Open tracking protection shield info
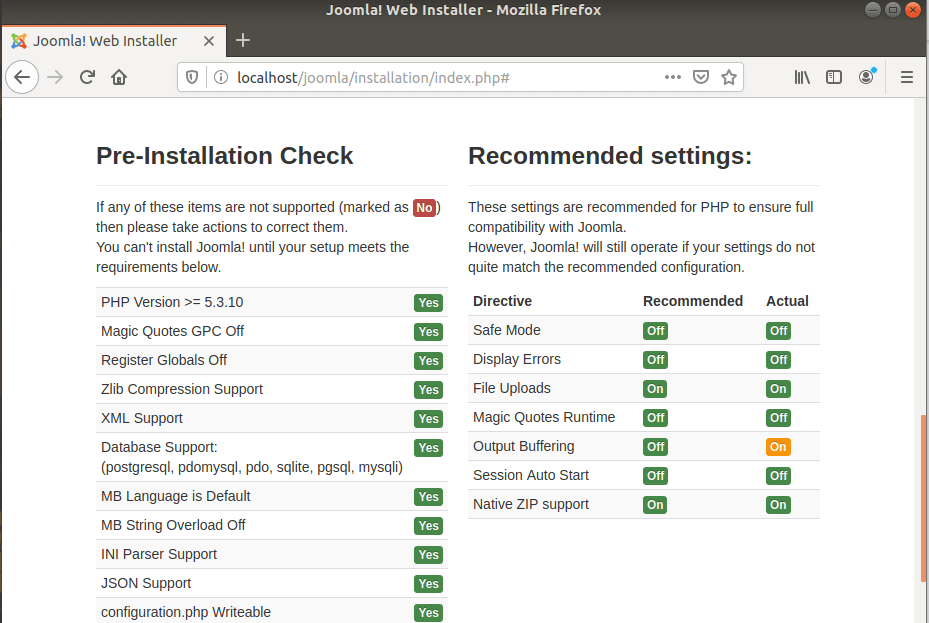 point(192,78)
